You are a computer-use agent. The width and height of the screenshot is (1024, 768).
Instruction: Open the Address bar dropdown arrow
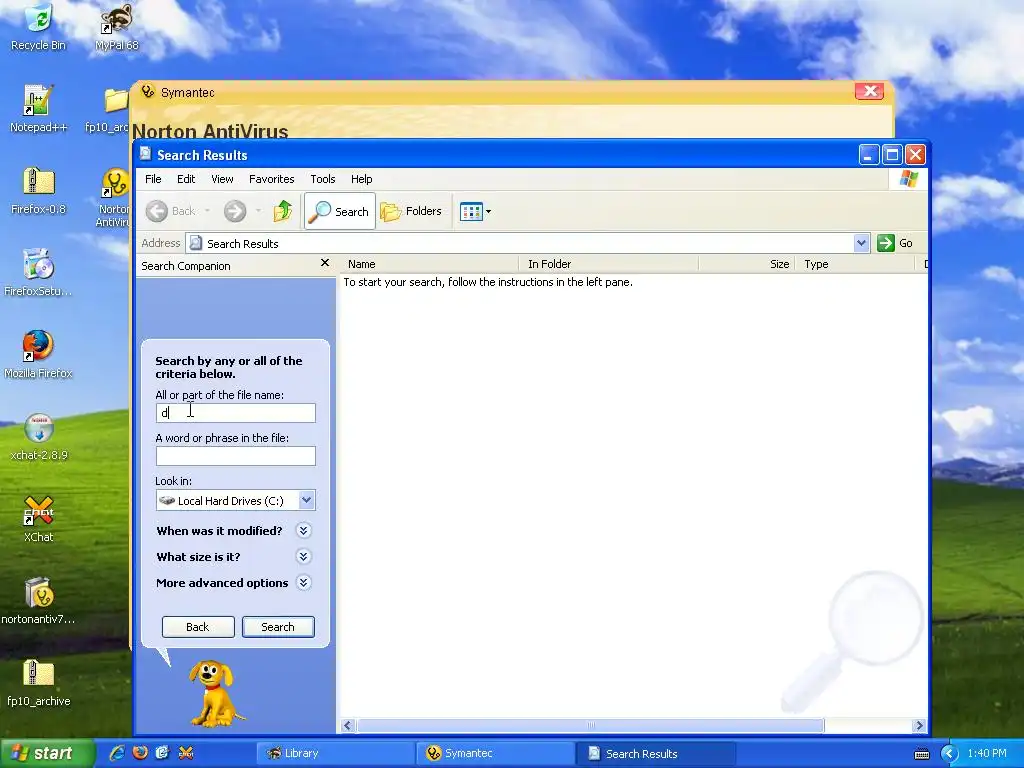tap(861, 243)
